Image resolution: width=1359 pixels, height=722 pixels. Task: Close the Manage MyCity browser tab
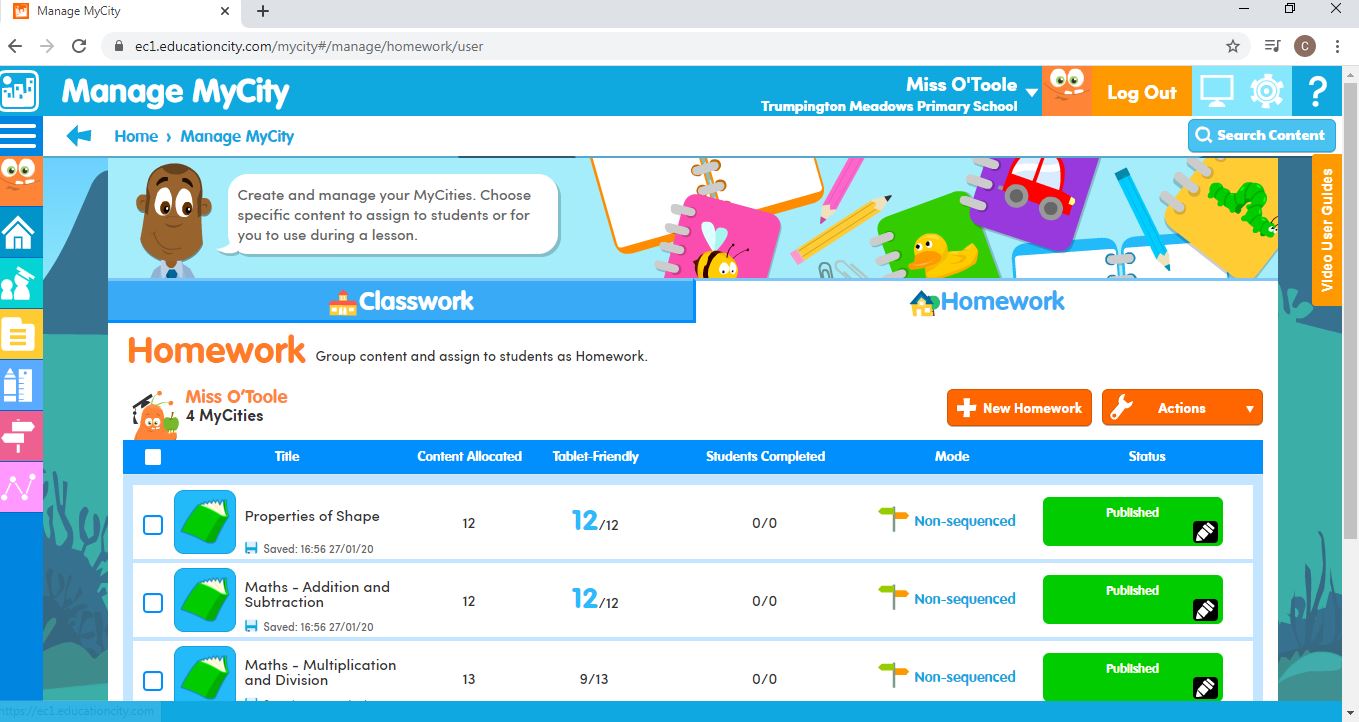(223, 12)
